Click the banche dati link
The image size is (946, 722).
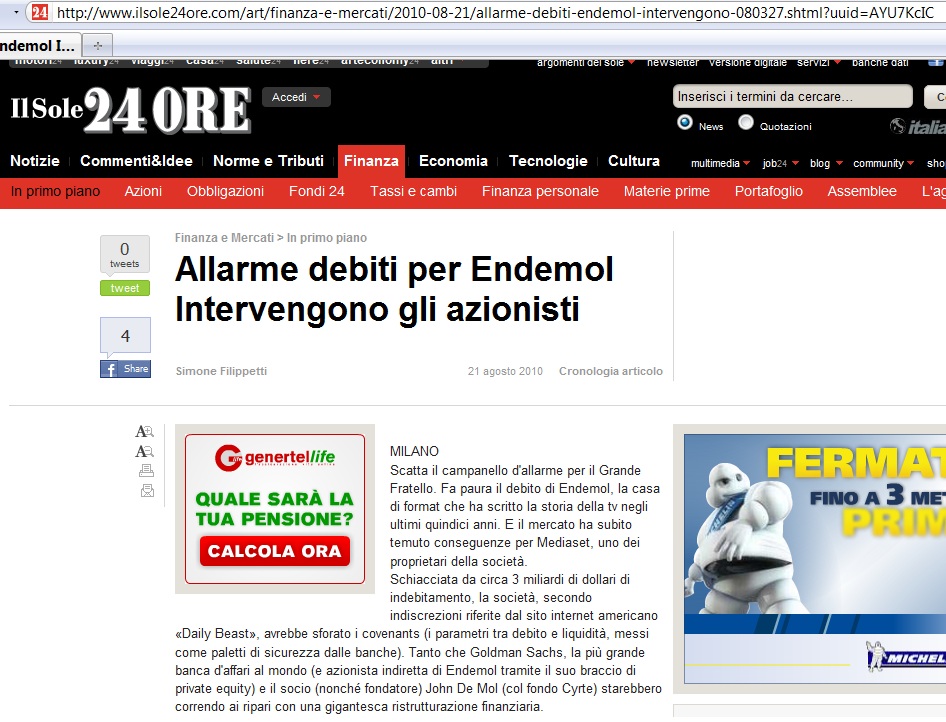tap(880, 62)
